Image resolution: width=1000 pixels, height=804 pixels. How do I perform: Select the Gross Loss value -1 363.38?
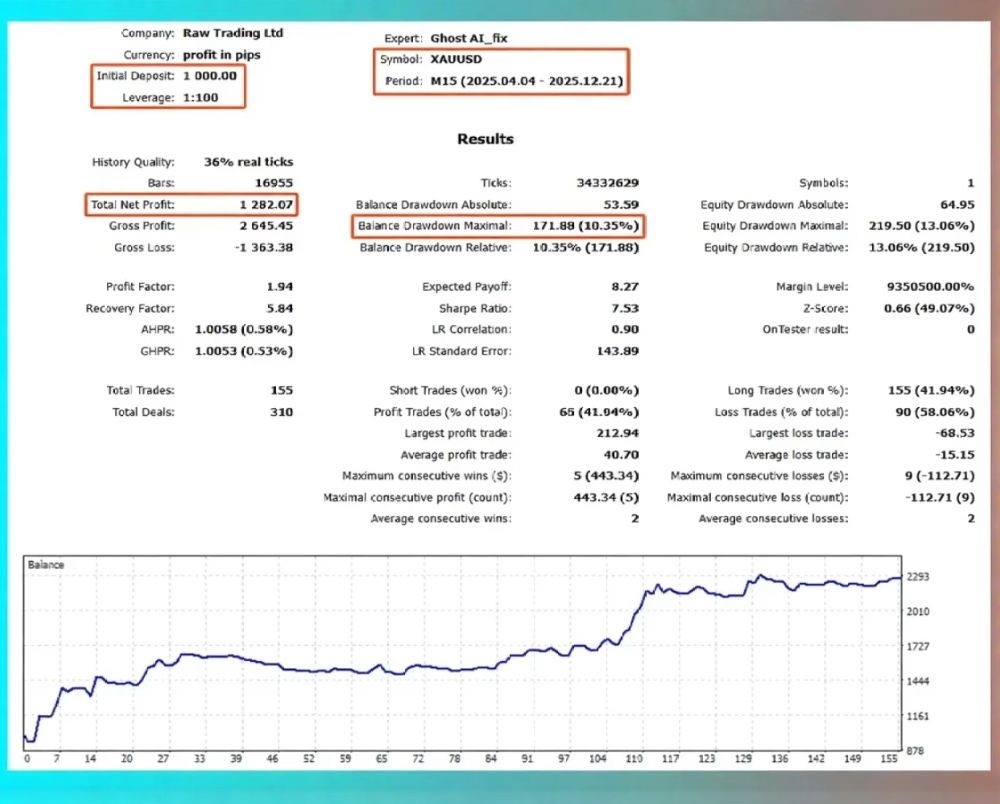(259, 247)
